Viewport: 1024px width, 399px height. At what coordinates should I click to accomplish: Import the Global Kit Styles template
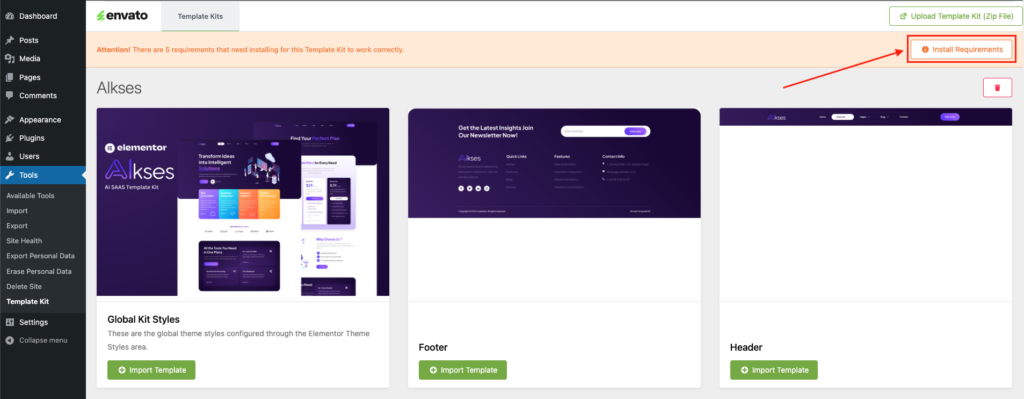152,370
